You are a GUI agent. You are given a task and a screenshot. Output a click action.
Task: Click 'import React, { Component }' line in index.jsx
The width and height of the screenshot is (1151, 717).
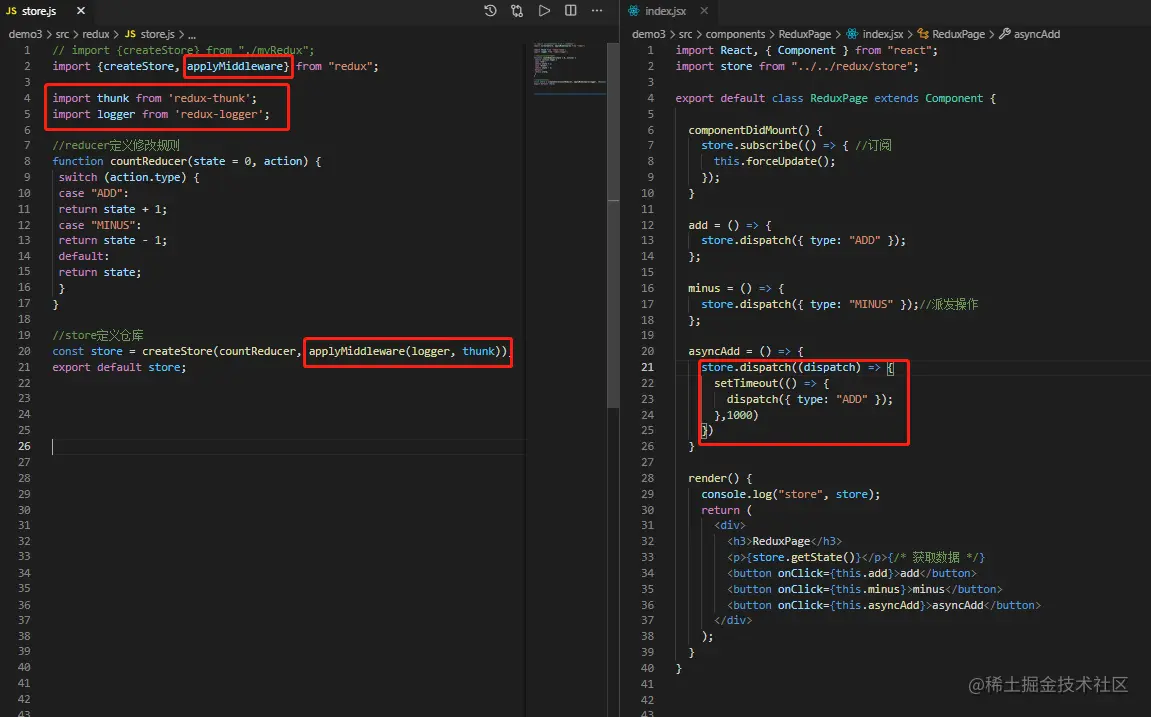click(x=806, y=50)
